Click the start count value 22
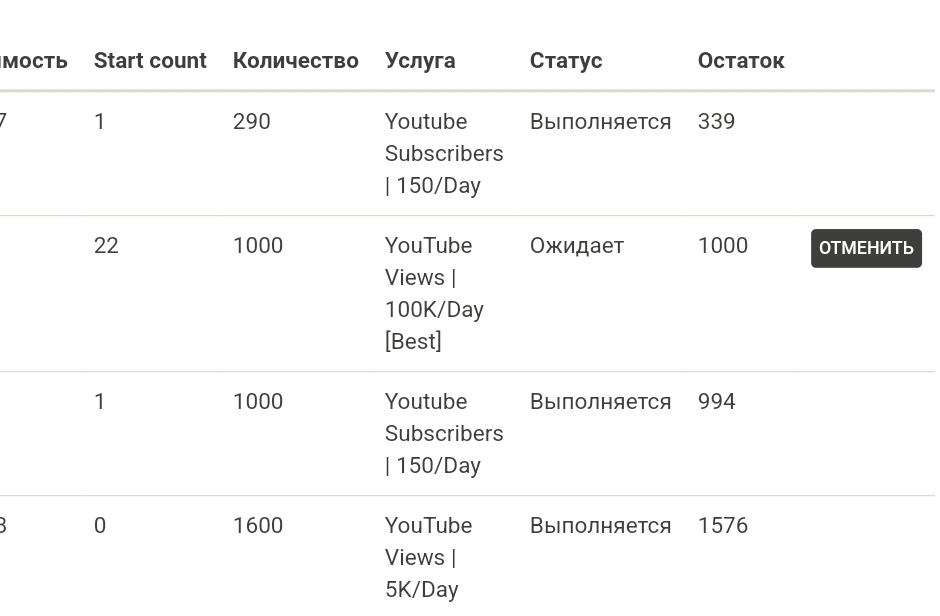This screenshot has width=940, height=616. [x=106, y=246]
